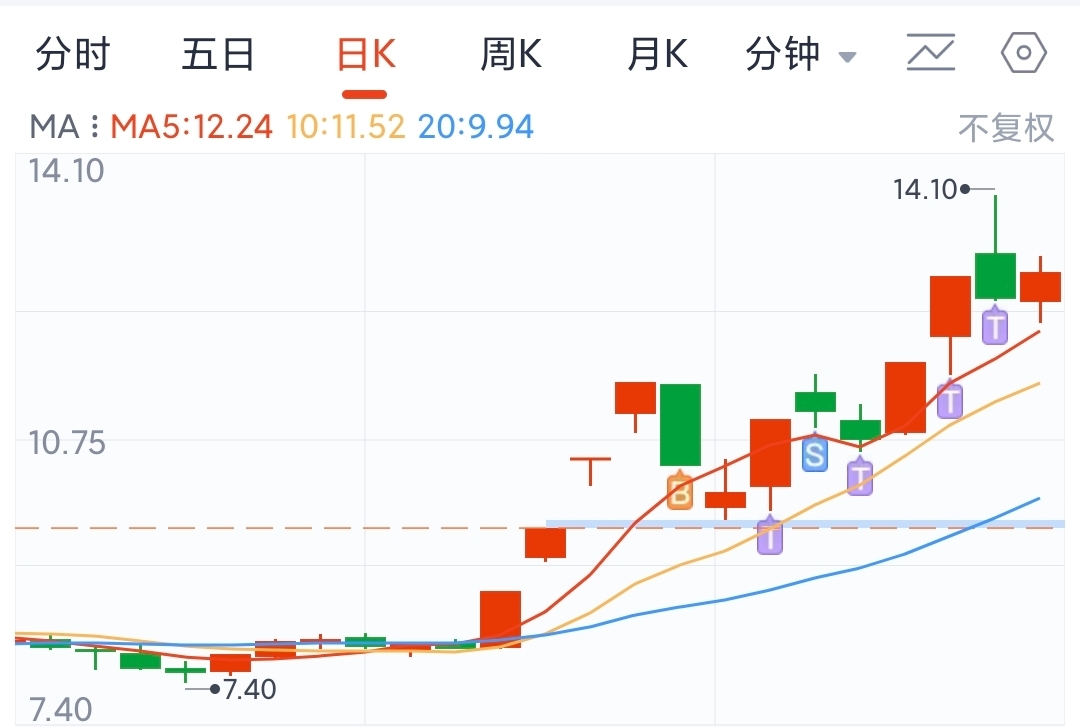Open the MA three-dot options icon
Screen dimensions: 1080x727
pos(94,126)
